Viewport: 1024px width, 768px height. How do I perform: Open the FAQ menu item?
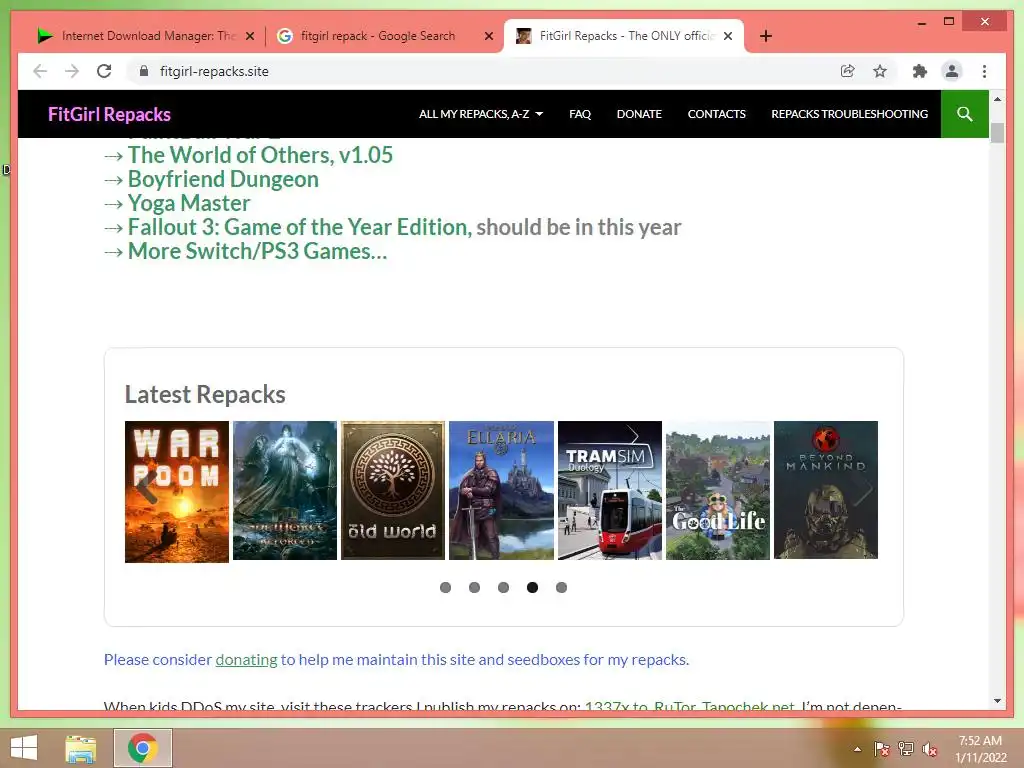580,114
